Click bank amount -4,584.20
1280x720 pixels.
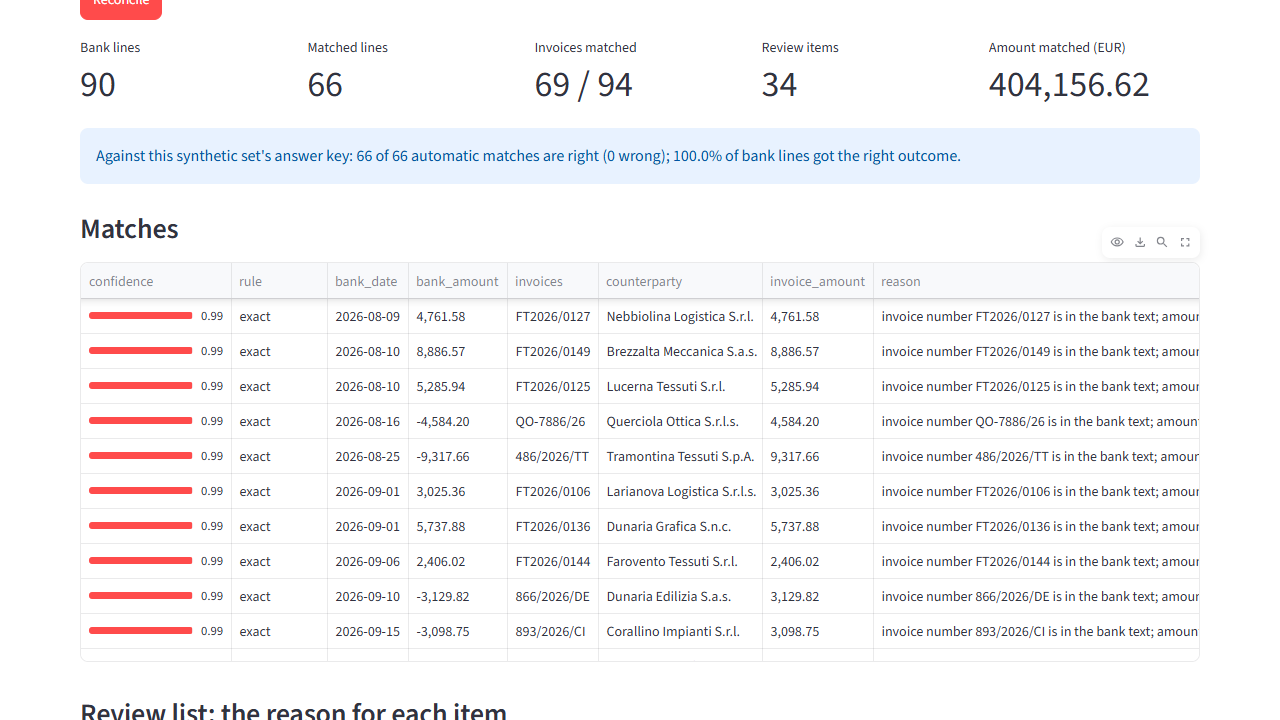(x=457, y=421)
